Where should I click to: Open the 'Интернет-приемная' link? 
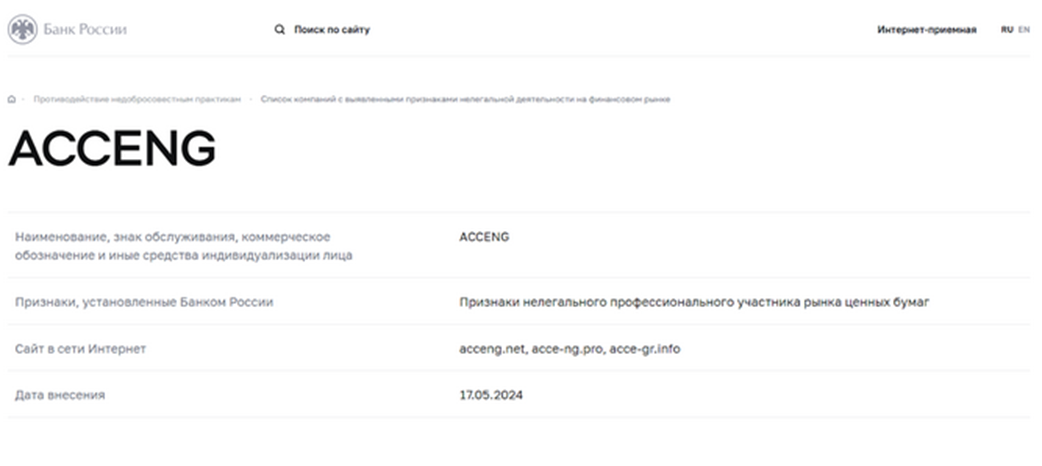[926, 30]
